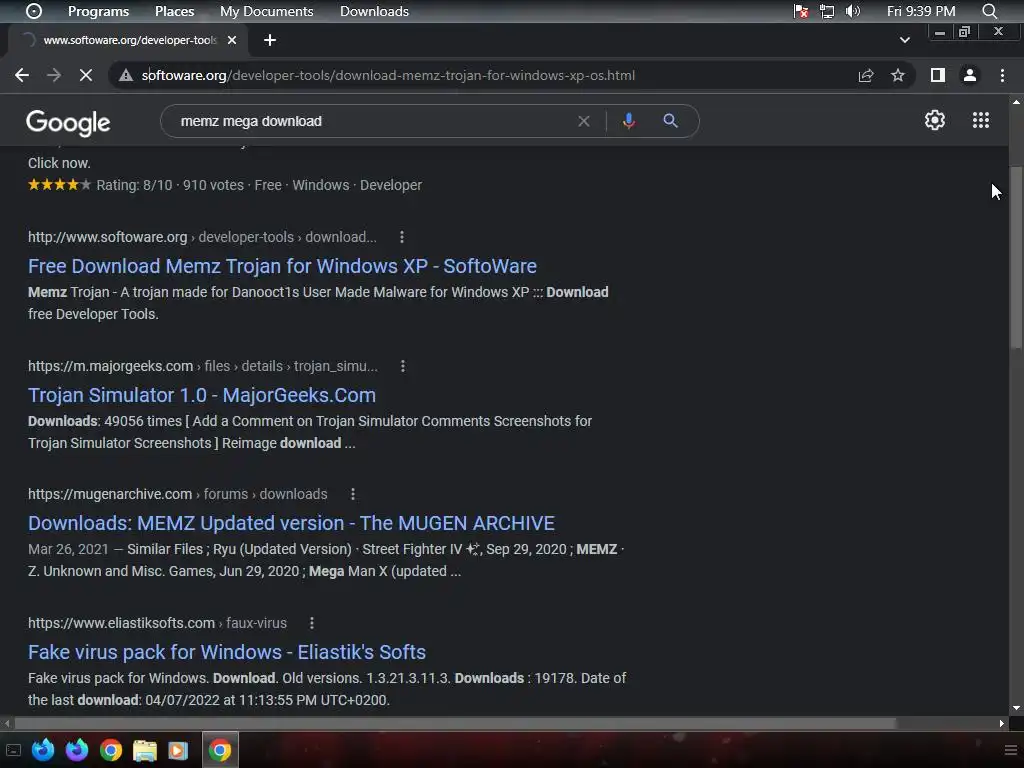
Task: Click the Google search magnifier button
Action: (x=670, y=121)
